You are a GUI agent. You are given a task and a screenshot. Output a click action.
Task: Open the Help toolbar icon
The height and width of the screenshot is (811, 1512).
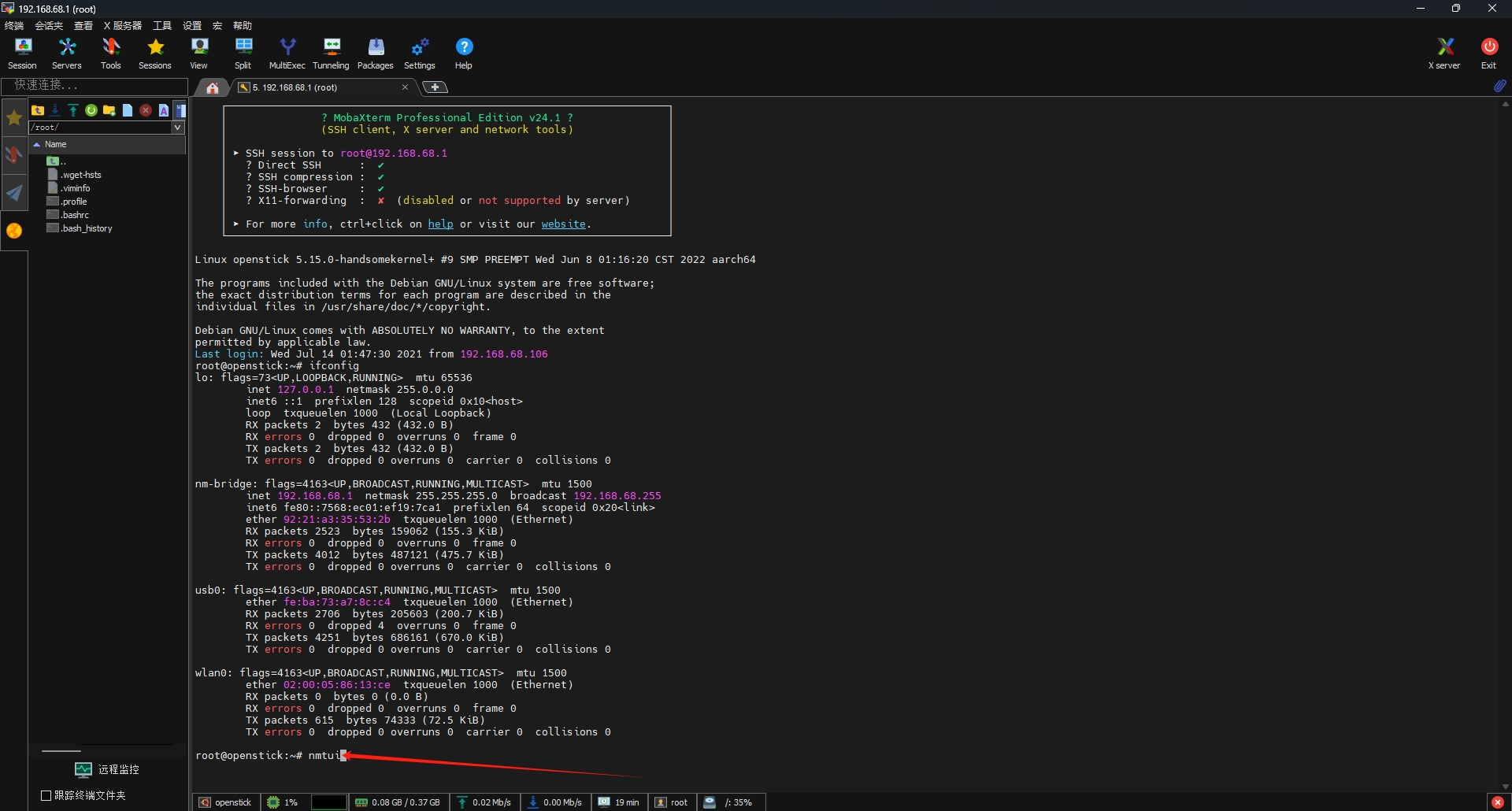point(464,54)
